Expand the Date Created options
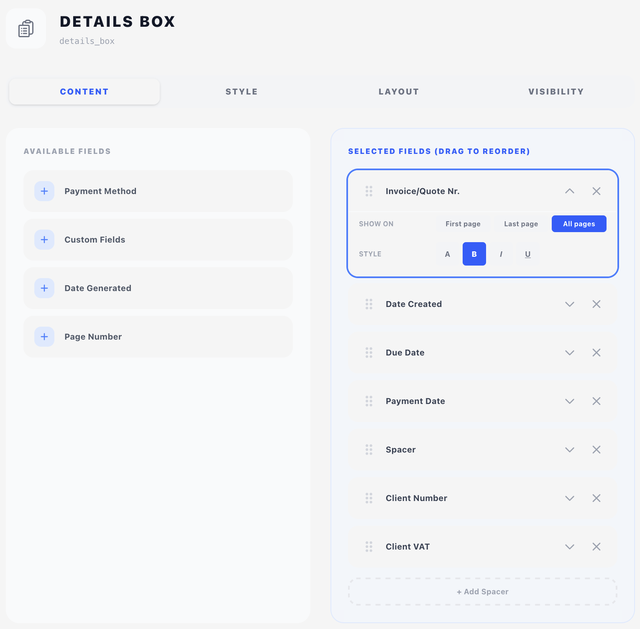The width and height of the screenshot is (640, 629). tap(569, 304)
